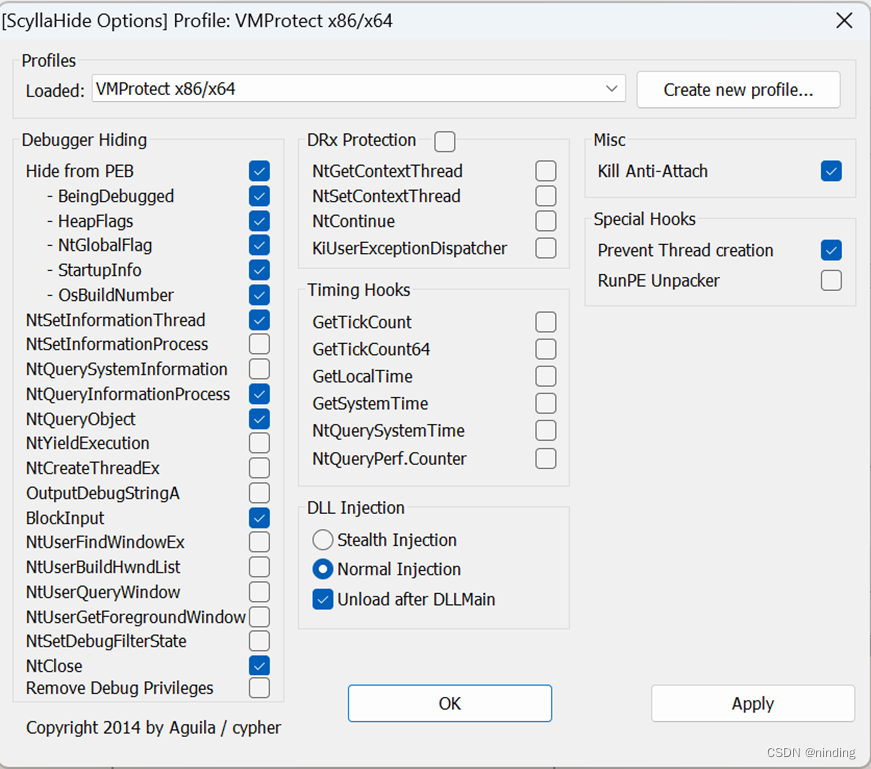
Task: Enable GetTickCount checkbox
Action: coord(546,322)
